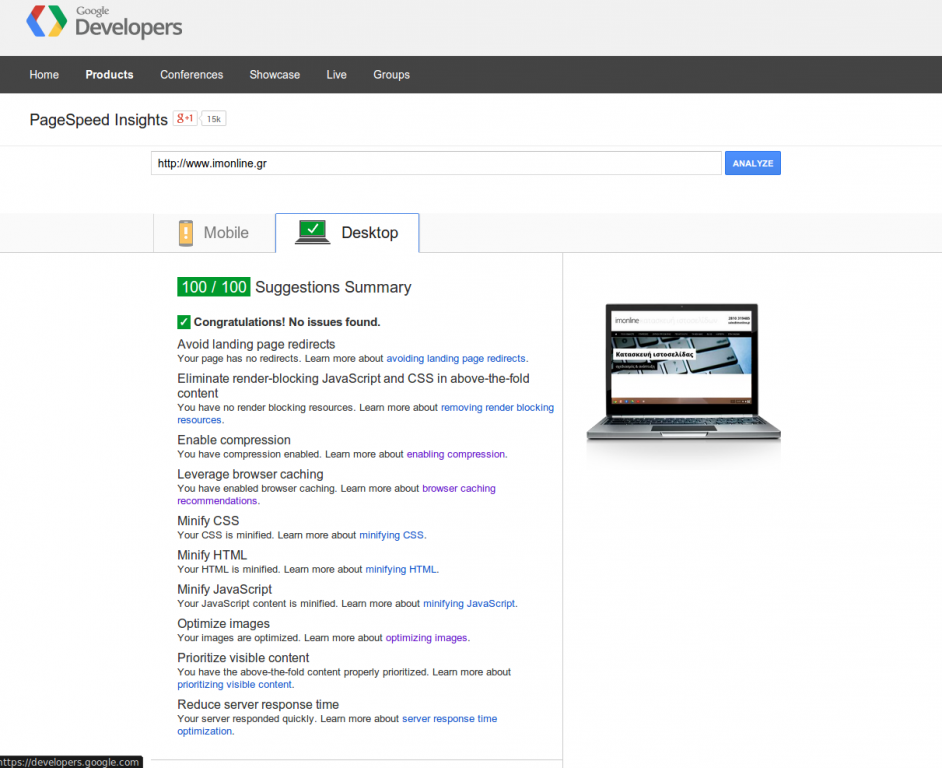Click the URL input field
Screen dimensions: 942x768
436,163
